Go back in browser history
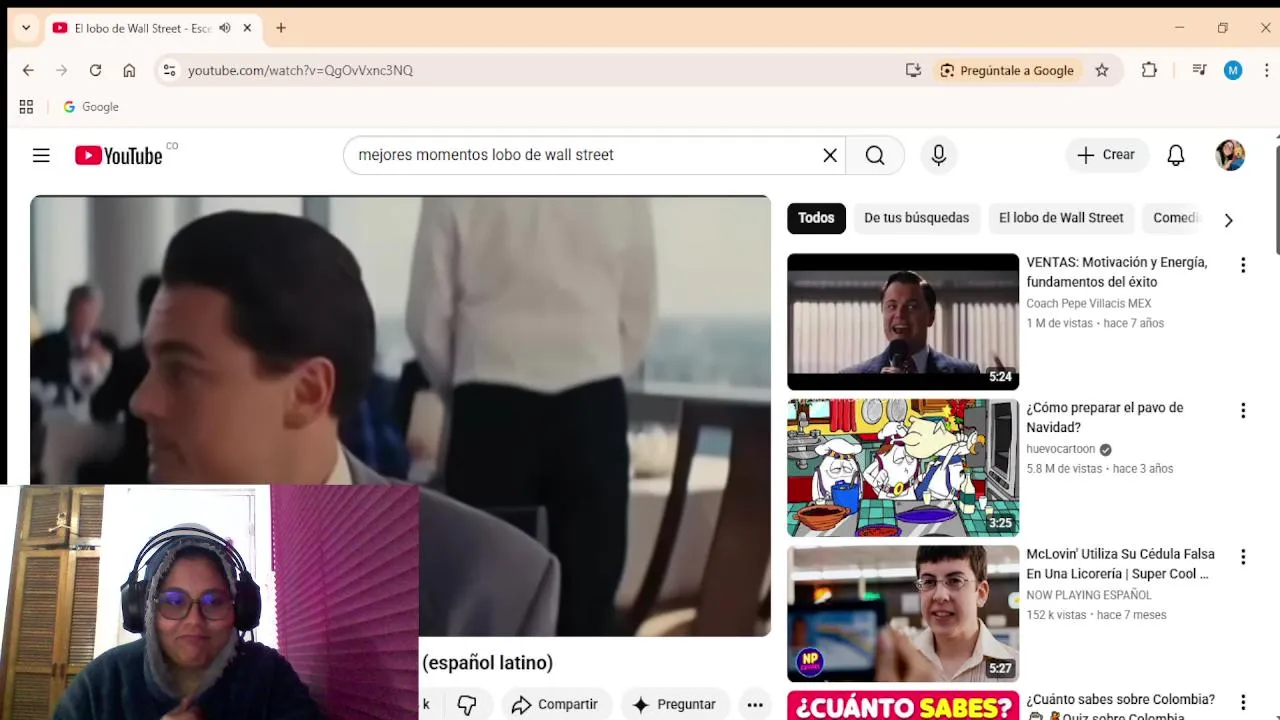 coord(28,70)
